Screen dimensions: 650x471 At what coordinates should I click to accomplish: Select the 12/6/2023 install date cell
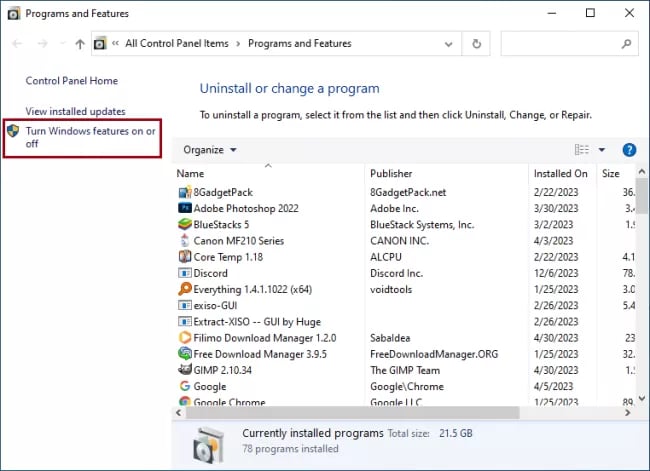pyautogui.click(x=556, y=273)
